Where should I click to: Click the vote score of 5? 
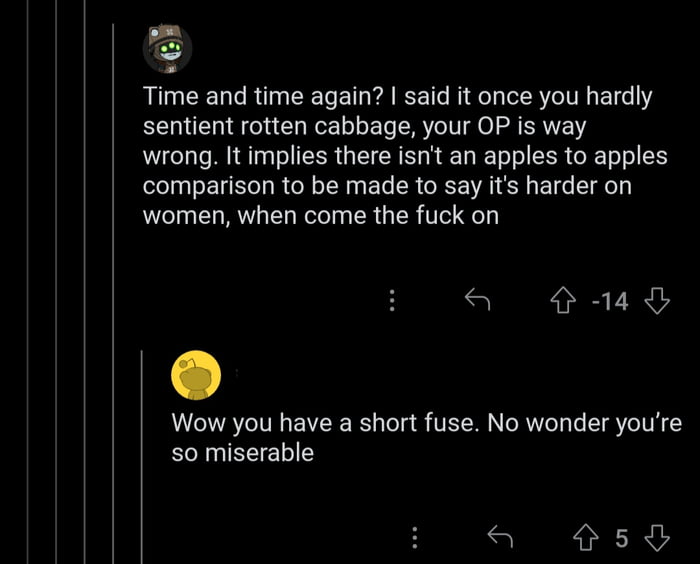[x=621, y=539]
